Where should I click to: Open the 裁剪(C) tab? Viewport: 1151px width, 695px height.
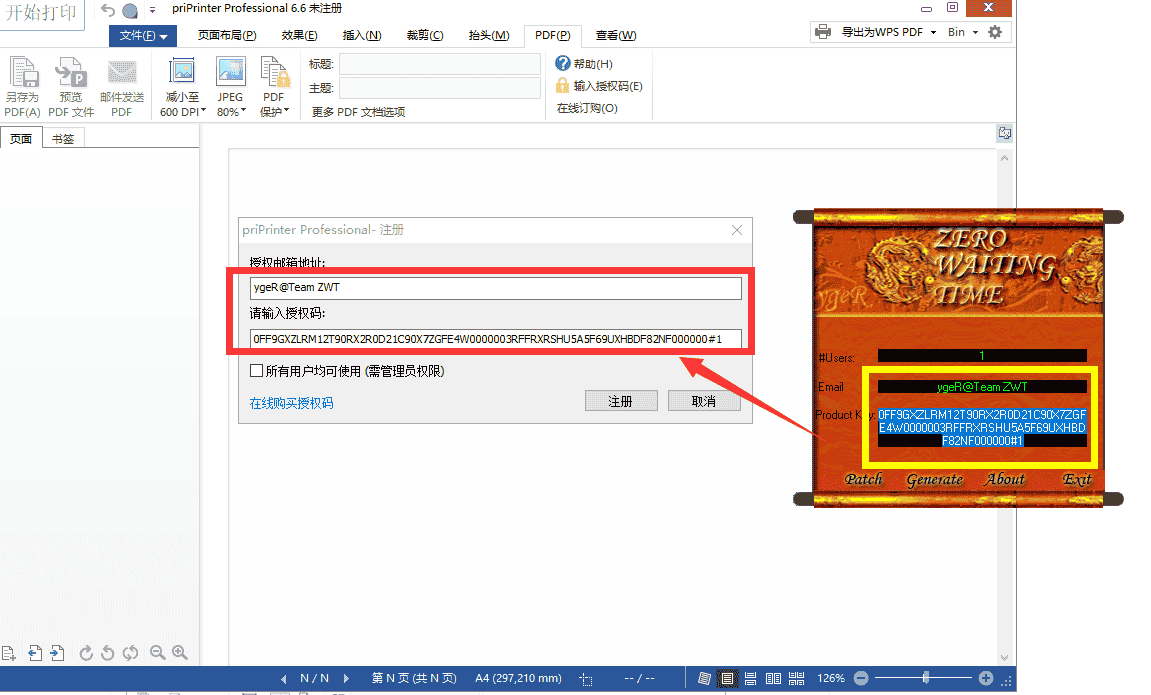click(425, 35)
